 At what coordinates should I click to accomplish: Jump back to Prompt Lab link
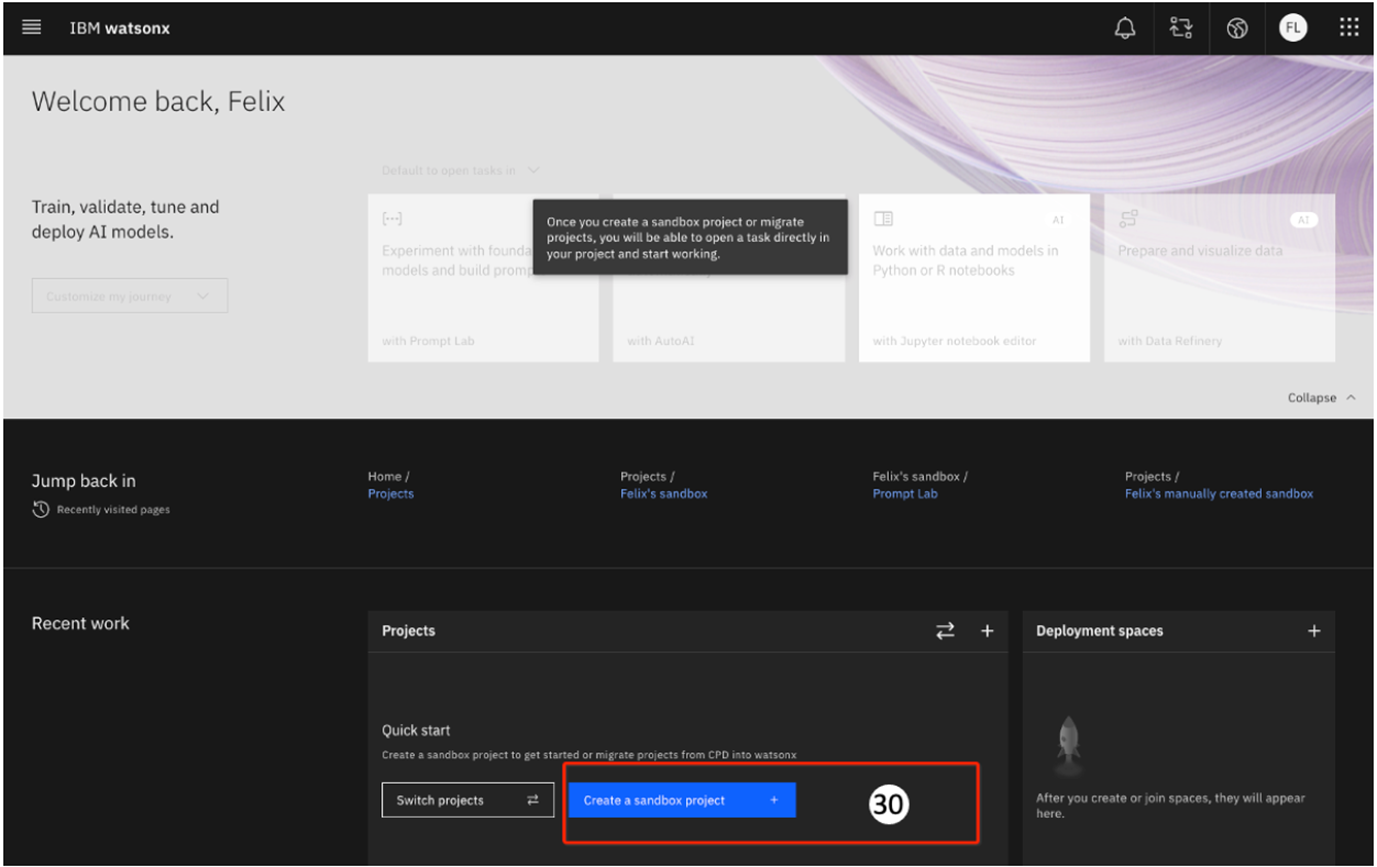[x=905, y=494]
